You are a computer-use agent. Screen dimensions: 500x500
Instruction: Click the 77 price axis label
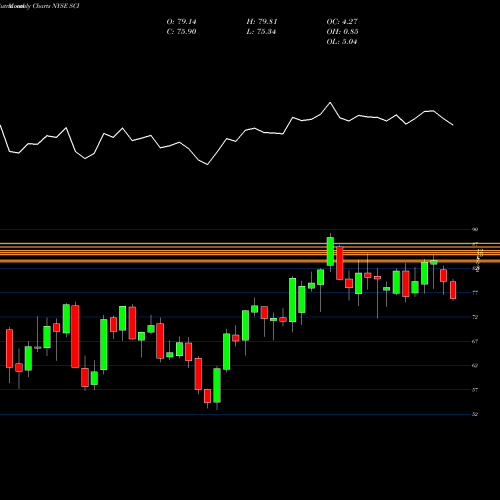(475, 293)
